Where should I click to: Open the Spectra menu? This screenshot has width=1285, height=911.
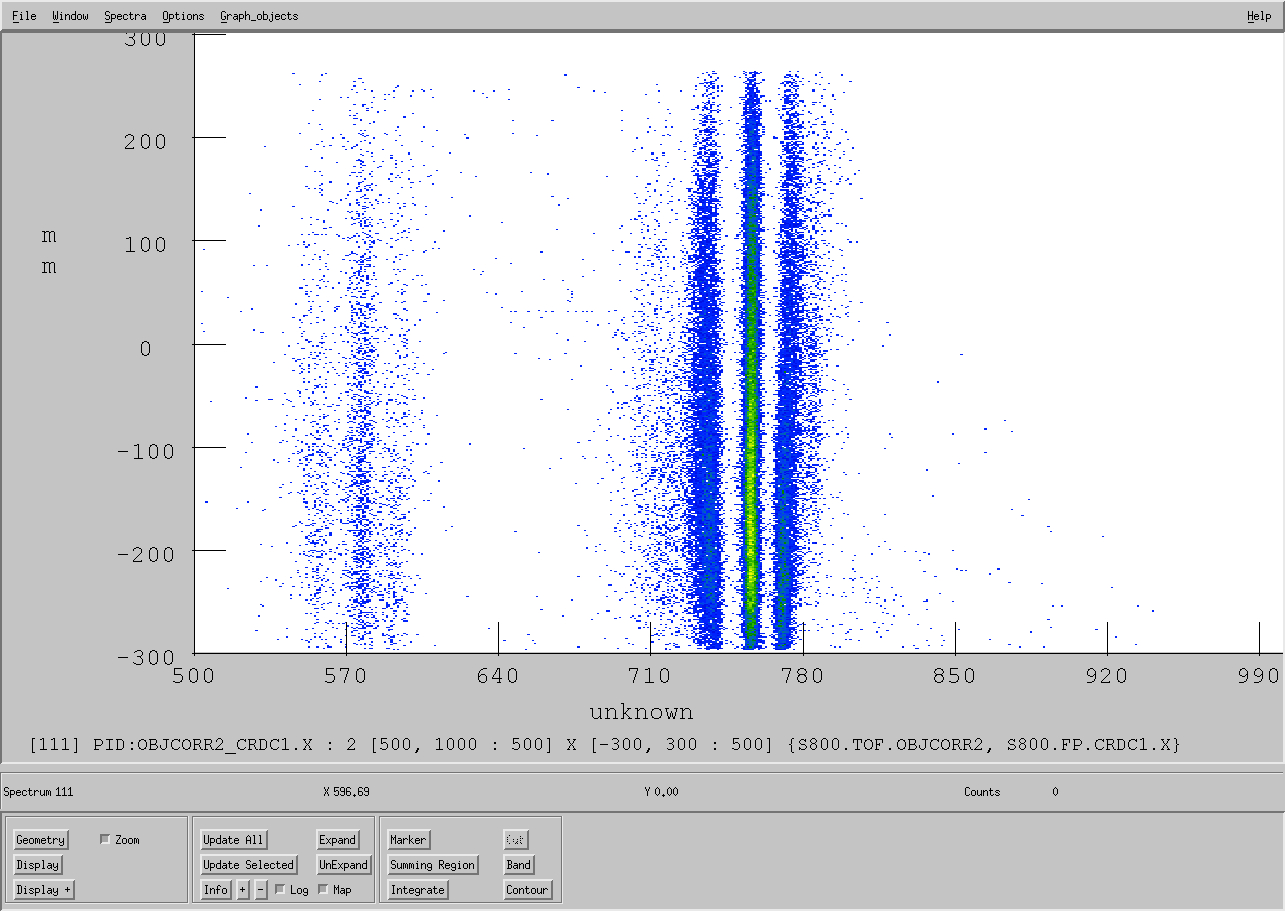(x=125, y=16)
